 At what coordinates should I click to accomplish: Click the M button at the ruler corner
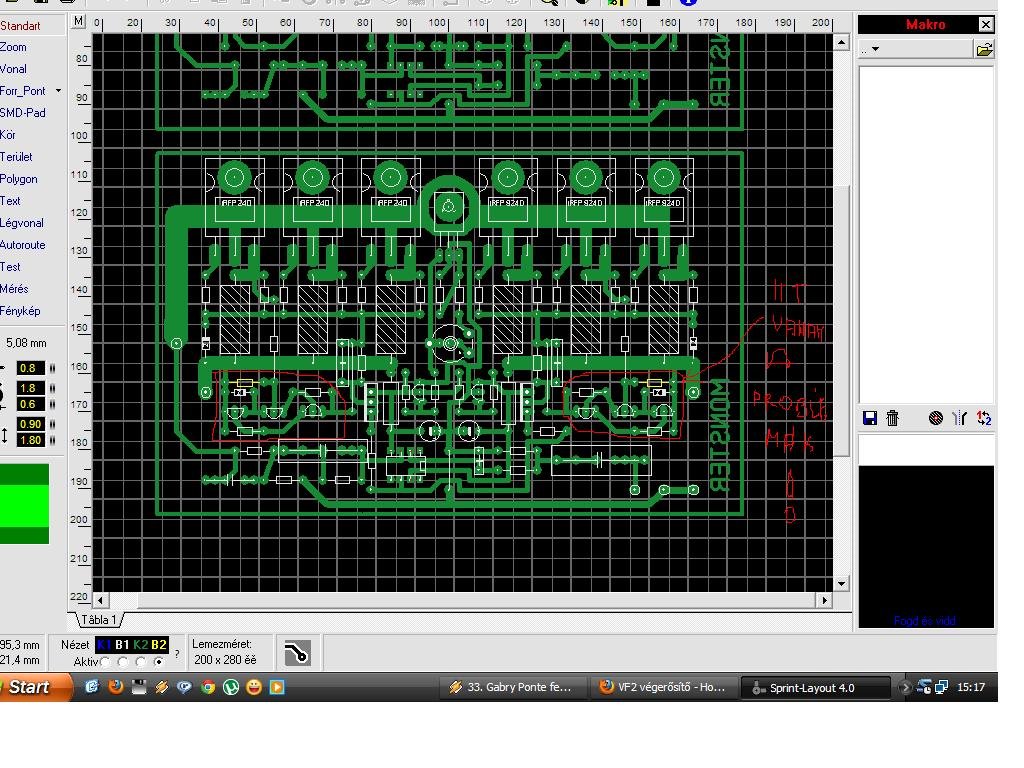tap(78, 22)
